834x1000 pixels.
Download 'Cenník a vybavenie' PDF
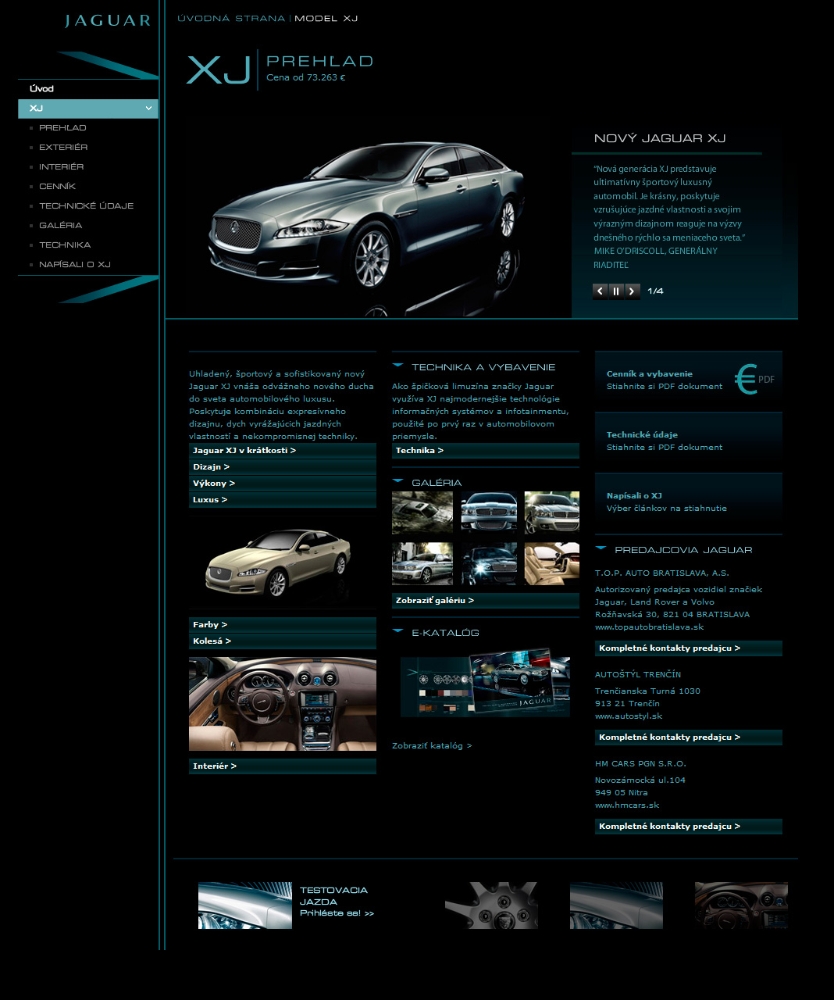[x=688, y=380]
